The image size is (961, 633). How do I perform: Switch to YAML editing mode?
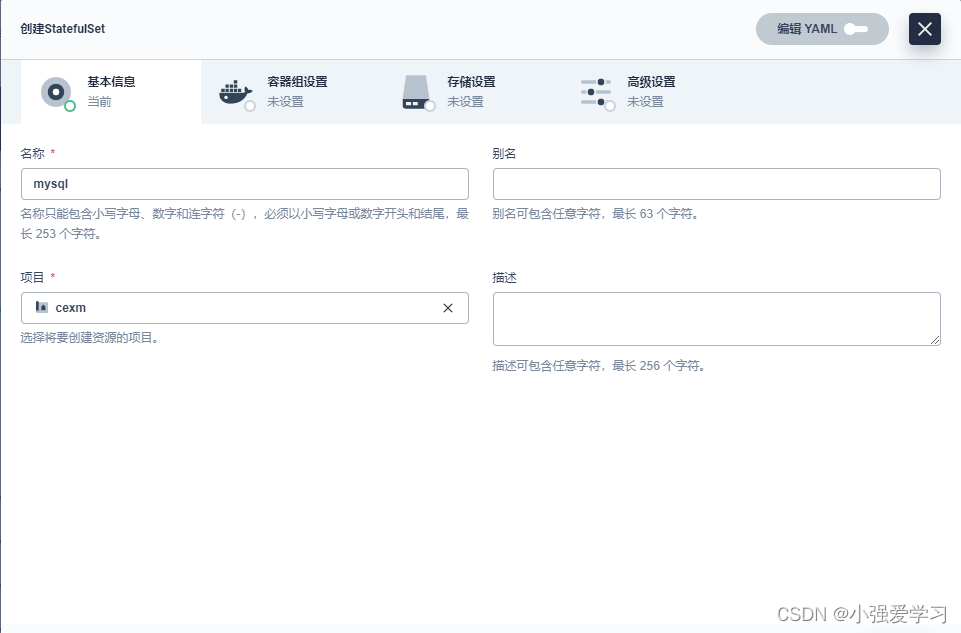tap(822, 29)
